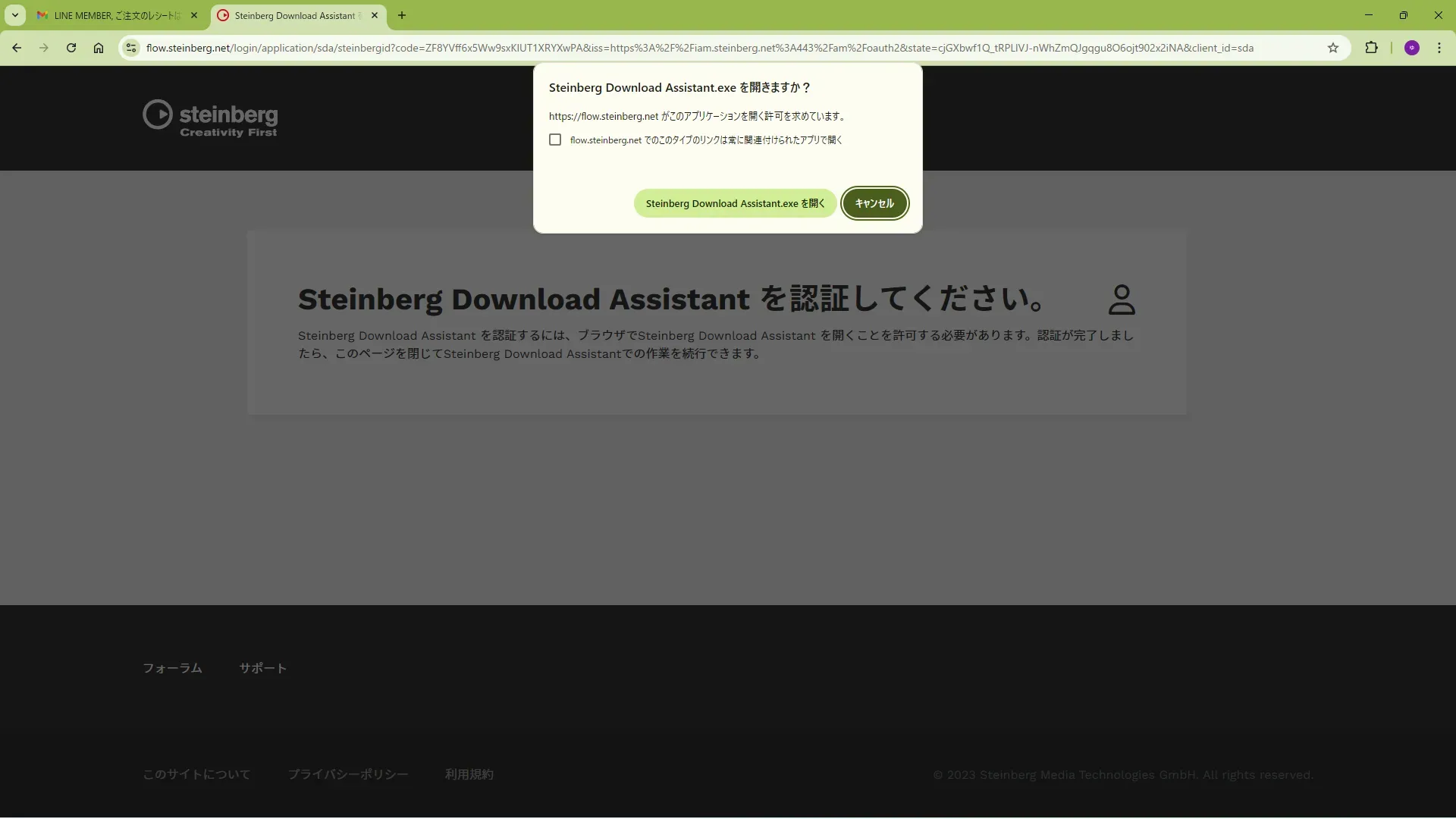1456x819 pixels.
Task: Open Steinberg Download Assistant.exe button
Action: coord(734,203)
